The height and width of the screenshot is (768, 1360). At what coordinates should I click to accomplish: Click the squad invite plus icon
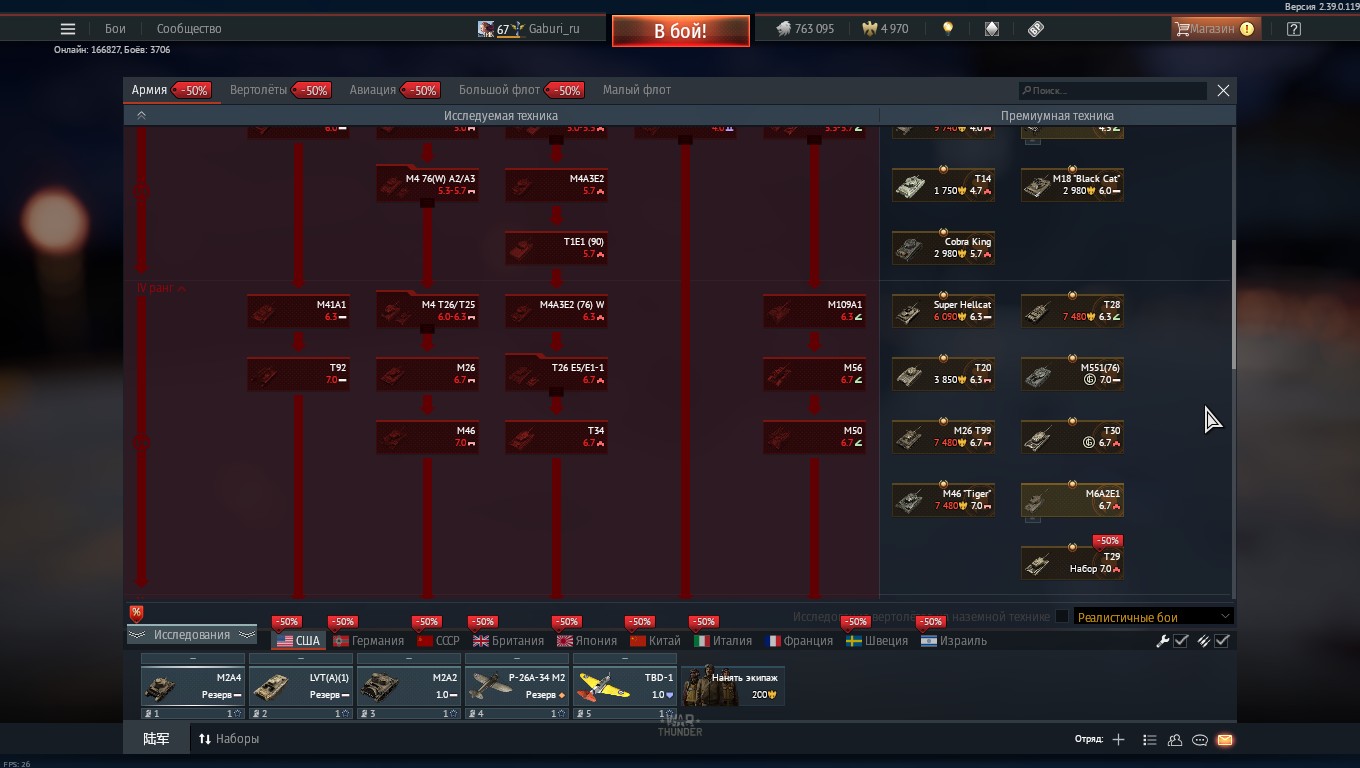1118,740
